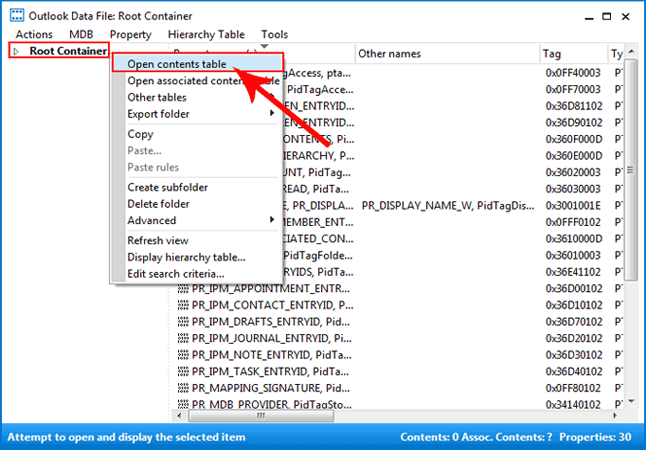Viewport: 646px width, 450px height.
Task: Click the PR_IPM_CONTACT_ENTRYID property icon
Action: pos(183,305)
